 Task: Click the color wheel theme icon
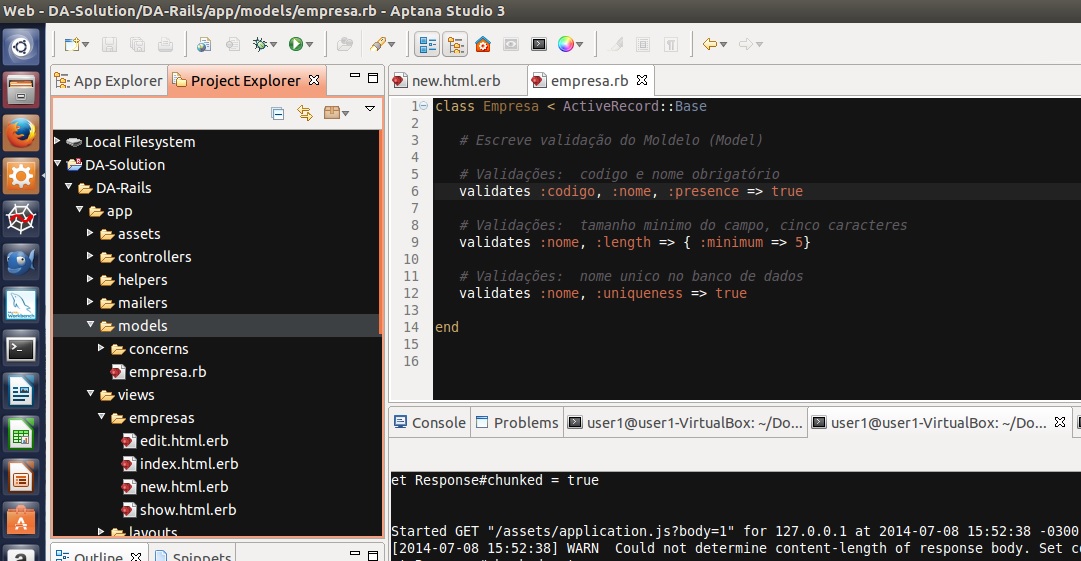point(566,44)
